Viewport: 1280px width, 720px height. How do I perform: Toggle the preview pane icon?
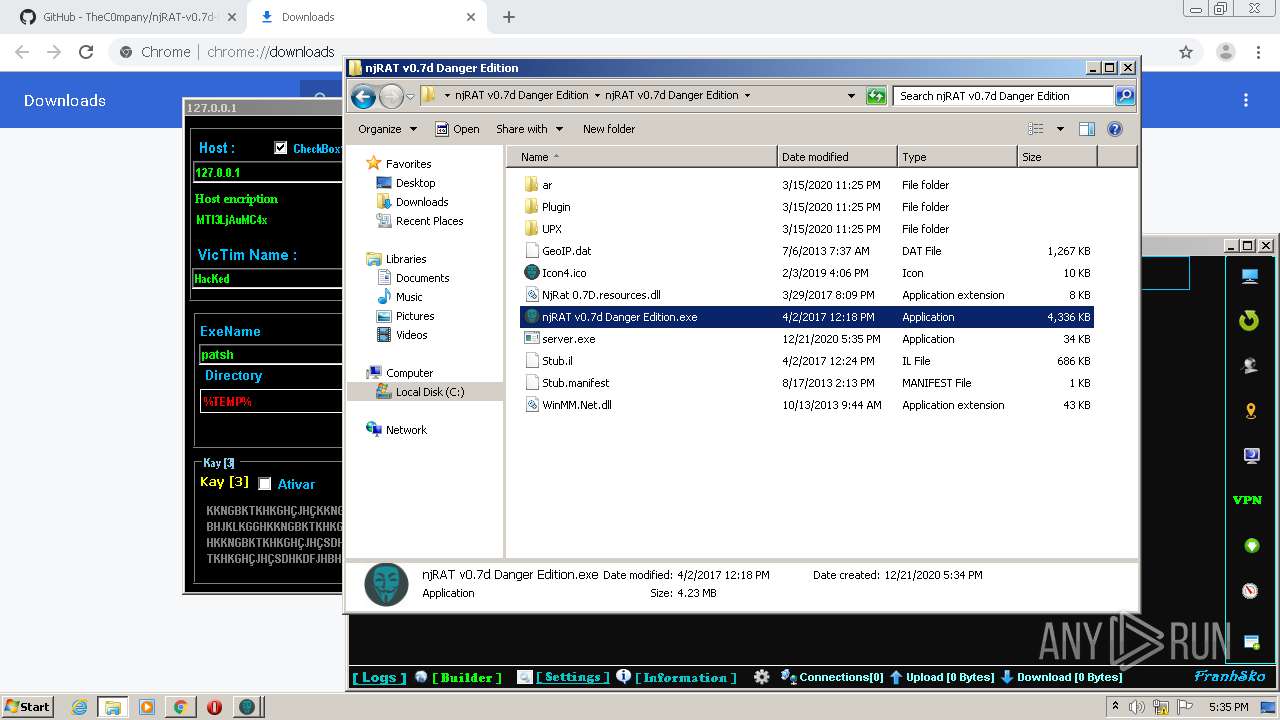pyautogui.click(x=1087, y=129)
